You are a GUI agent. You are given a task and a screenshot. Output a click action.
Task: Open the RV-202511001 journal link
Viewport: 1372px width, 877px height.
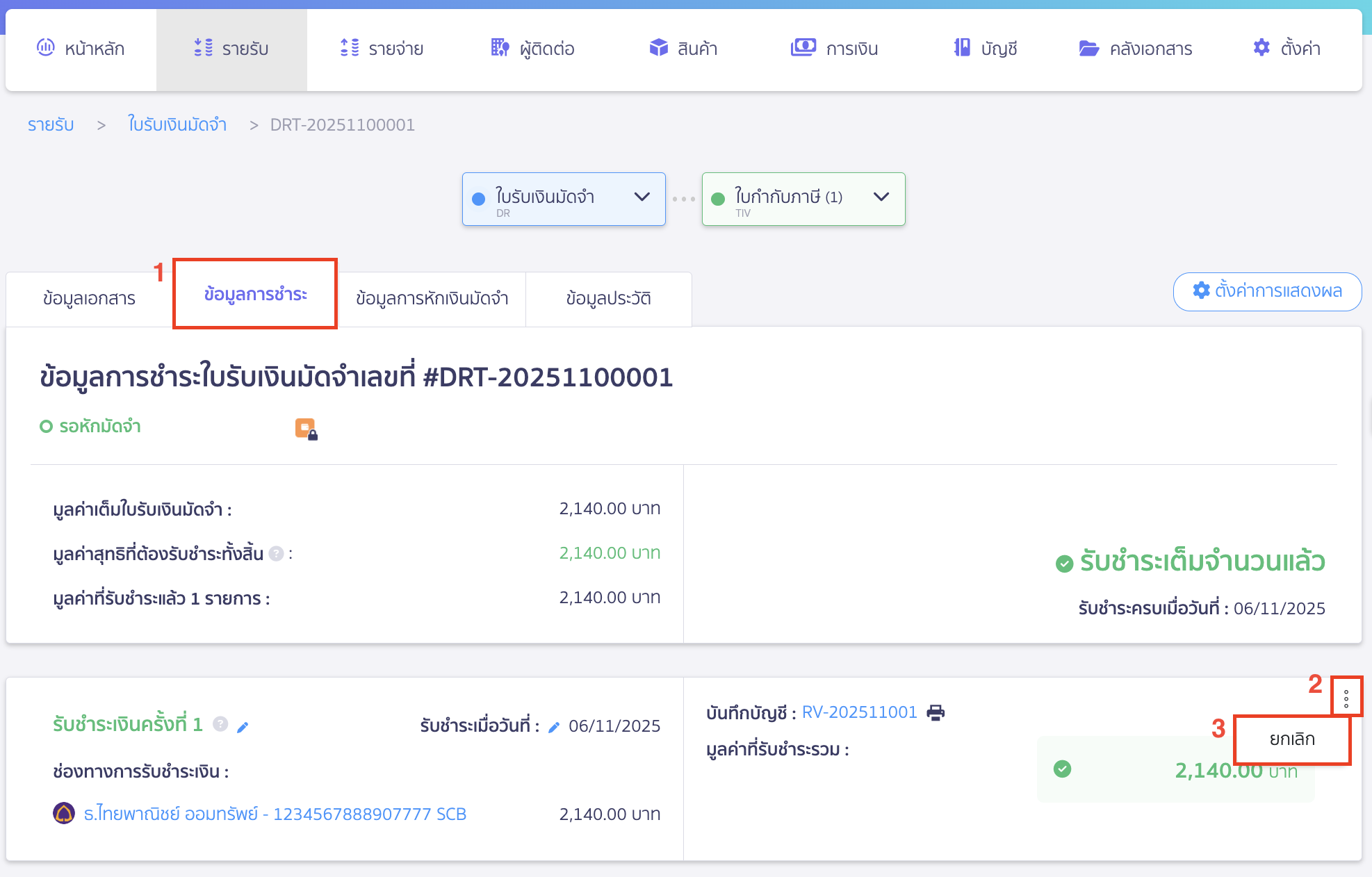pyautogui.click(x=859, y=712)
